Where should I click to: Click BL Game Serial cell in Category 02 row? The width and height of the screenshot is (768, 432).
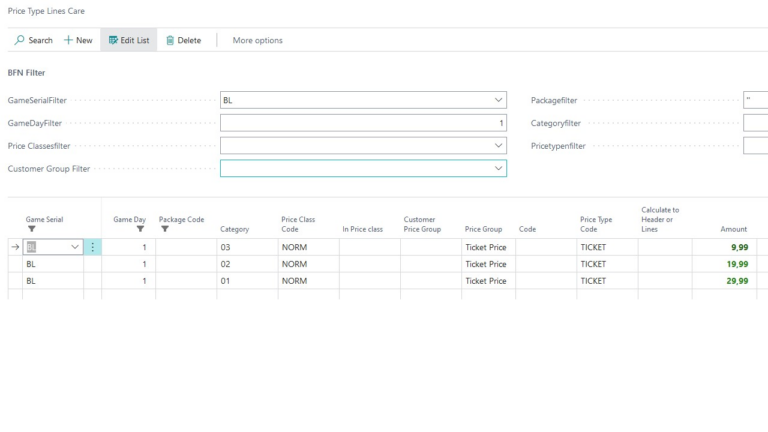[x=53, y=264]
